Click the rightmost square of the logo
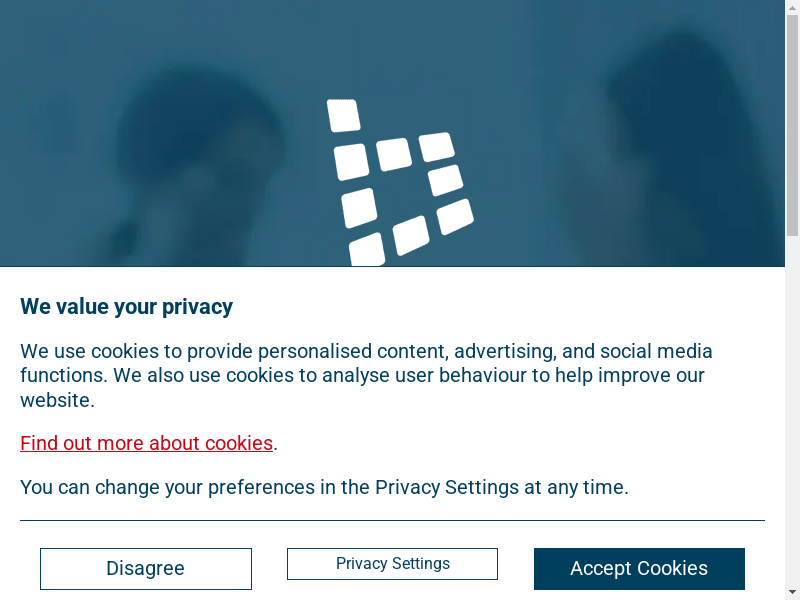Screen dimensions: 800x600 [455, 216]
